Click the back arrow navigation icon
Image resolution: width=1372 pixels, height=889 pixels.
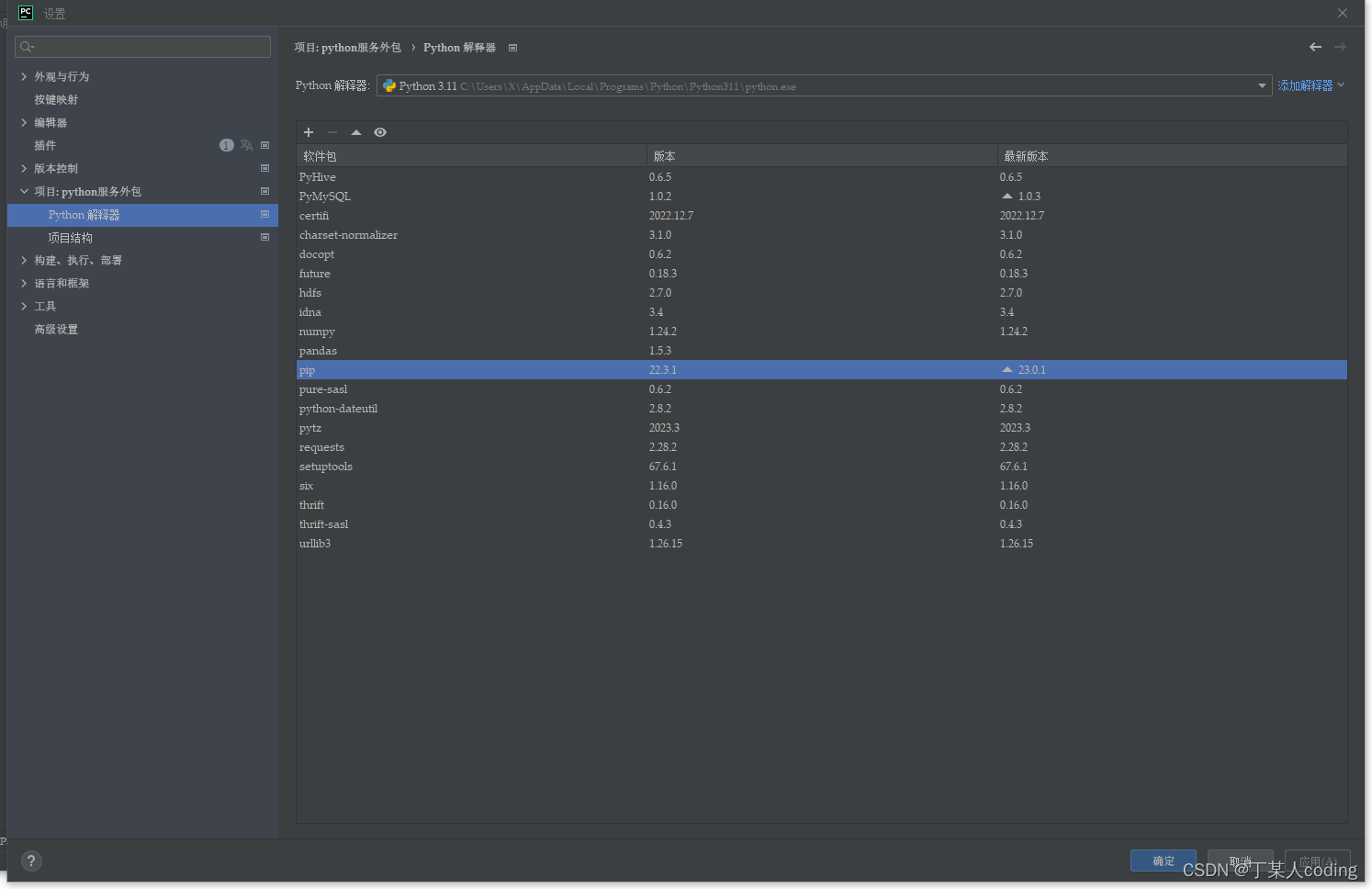coord(1315,47)
